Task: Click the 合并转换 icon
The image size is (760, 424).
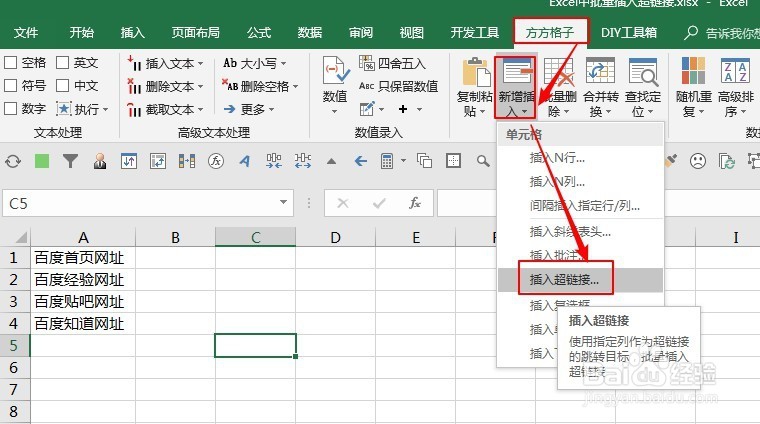Action: [600, 71]
